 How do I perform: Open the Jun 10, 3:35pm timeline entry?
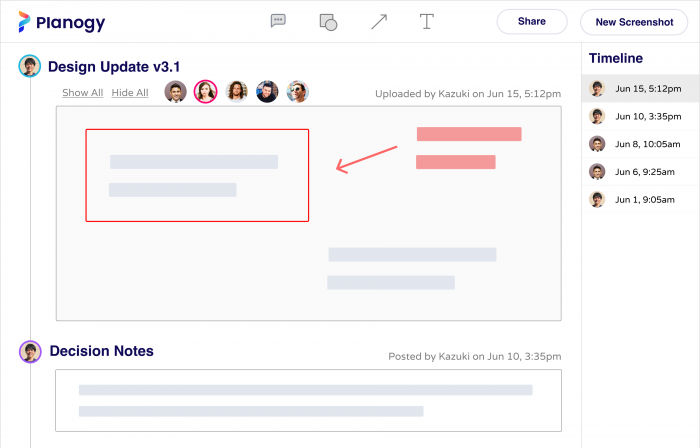pyautogui.click(x=641, y=116)
